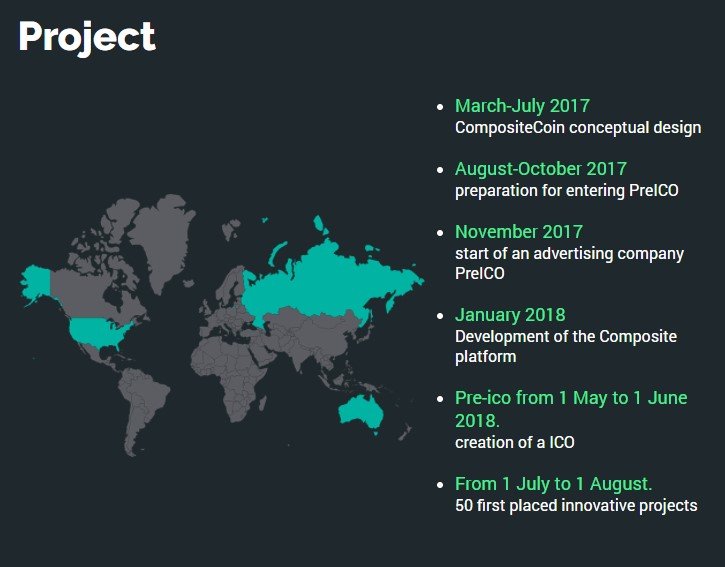Click highlighted Australia on the world map
Viewport: 725px width, 567px height.
360,411
